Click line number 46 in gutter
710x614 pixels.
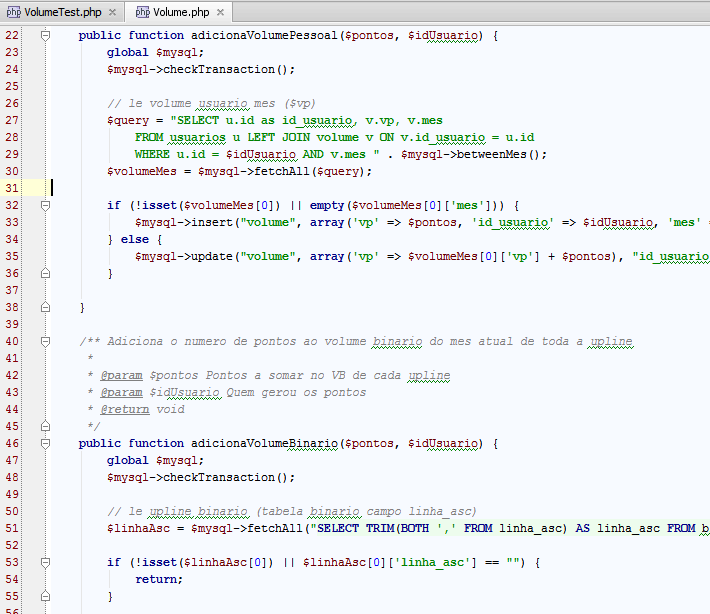12,443
